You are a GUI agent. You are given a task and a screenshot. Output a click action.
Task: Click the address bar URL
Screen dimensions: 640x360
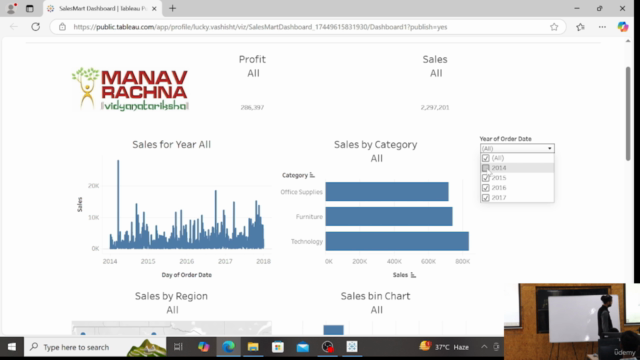pyautogui.click(x=260, y=27)
